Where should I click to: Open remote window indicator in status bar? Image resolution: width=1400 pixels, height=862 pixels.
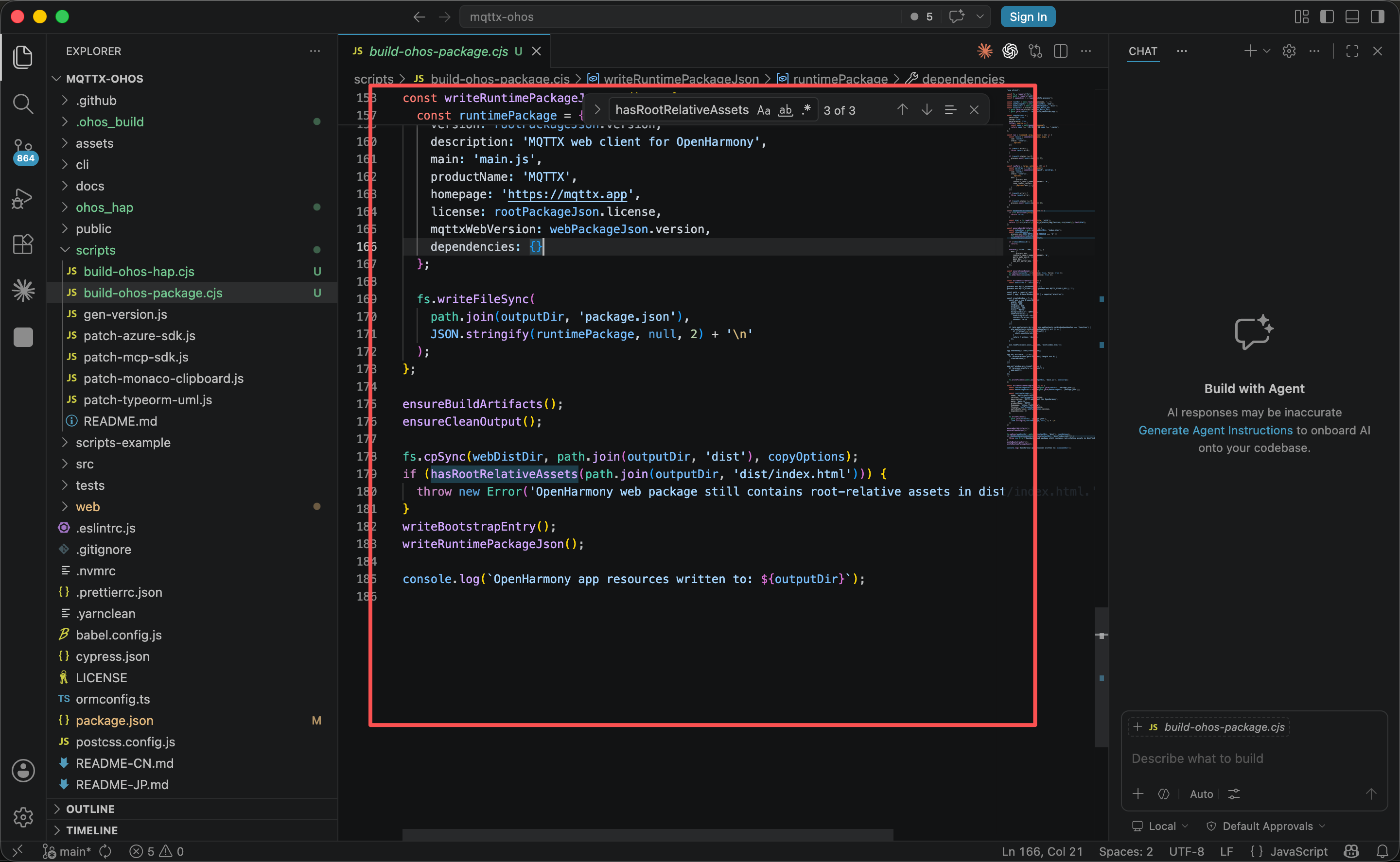tap(17, 851)
